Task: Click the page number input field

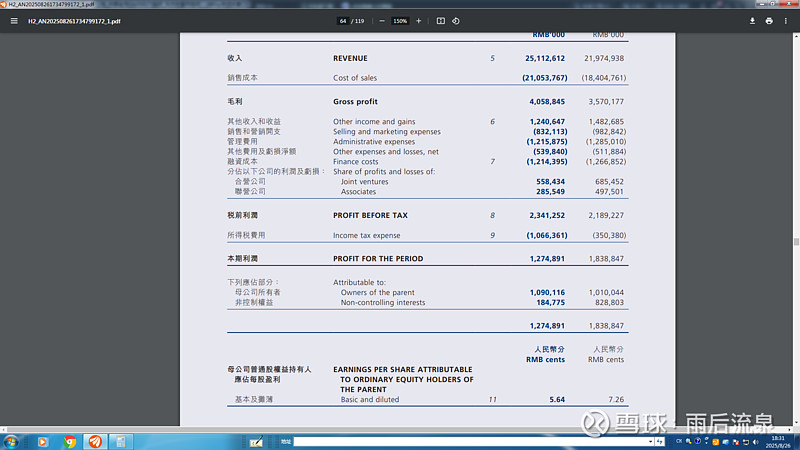Action: point(343,20)
